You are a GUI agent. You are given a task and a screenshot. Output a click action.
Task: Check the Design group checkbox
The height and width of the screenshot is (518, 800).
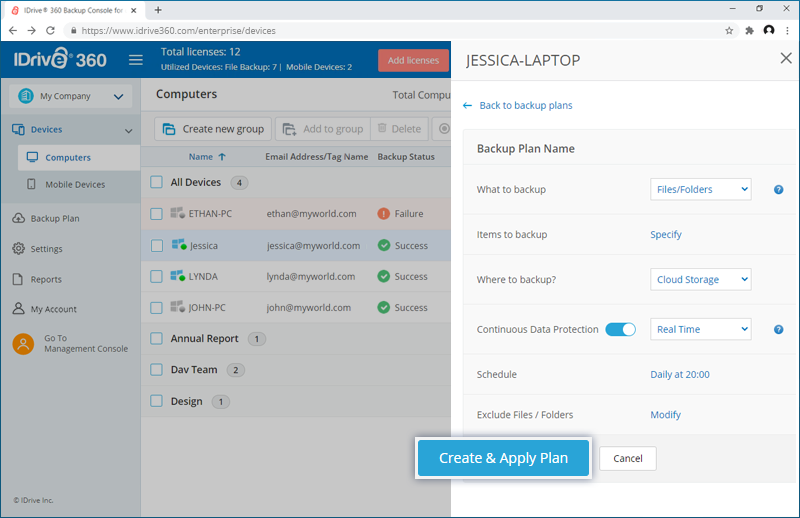pyautogui.click(x=157, y=401)
